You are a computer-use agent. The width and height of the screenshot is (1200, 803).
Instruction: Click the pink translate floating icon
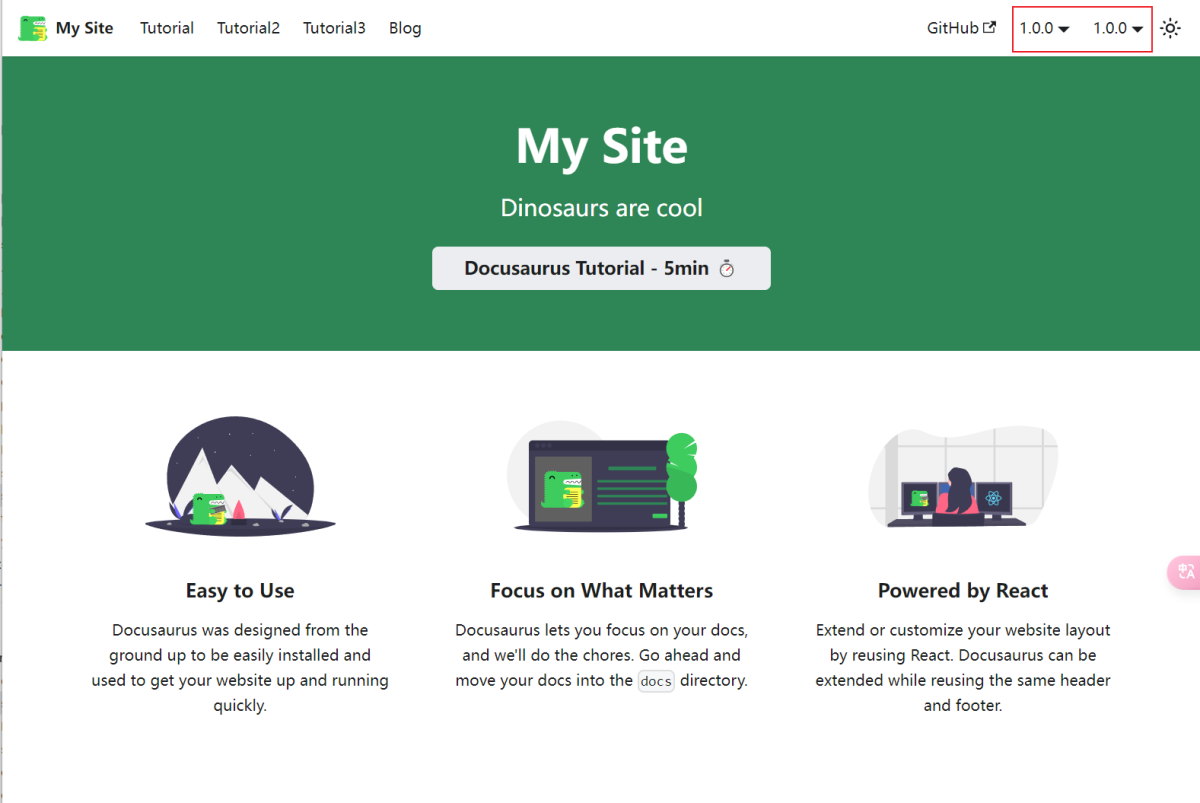click(x=1185, y=571)
